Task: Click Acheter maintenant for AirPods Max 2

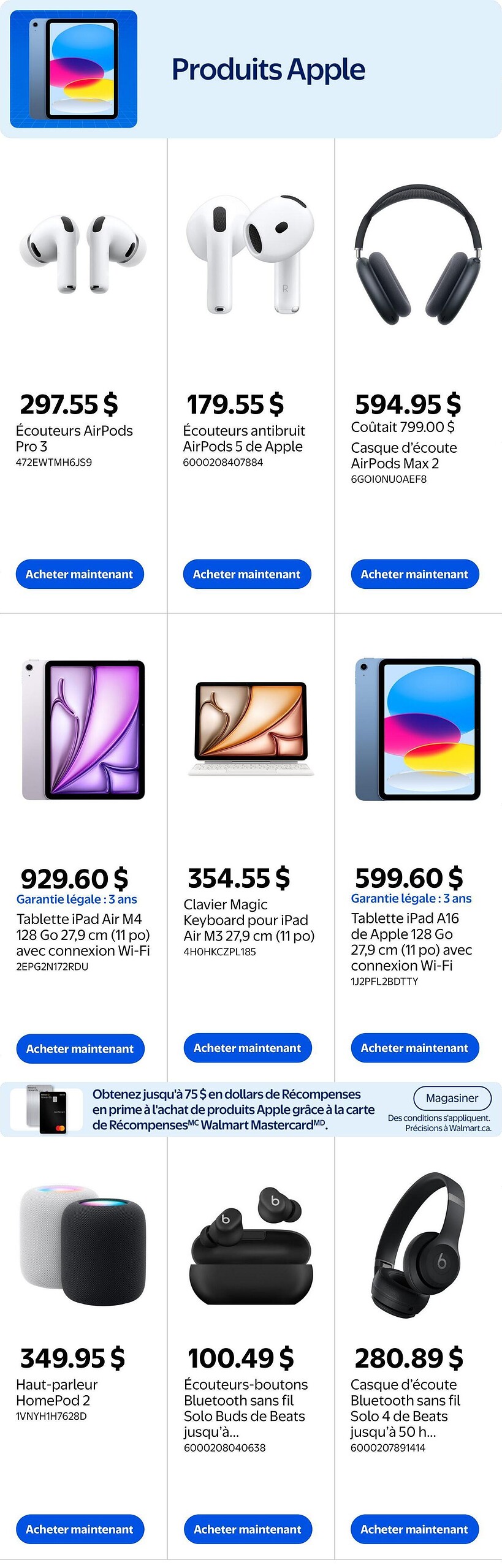Action: [414, 574]
